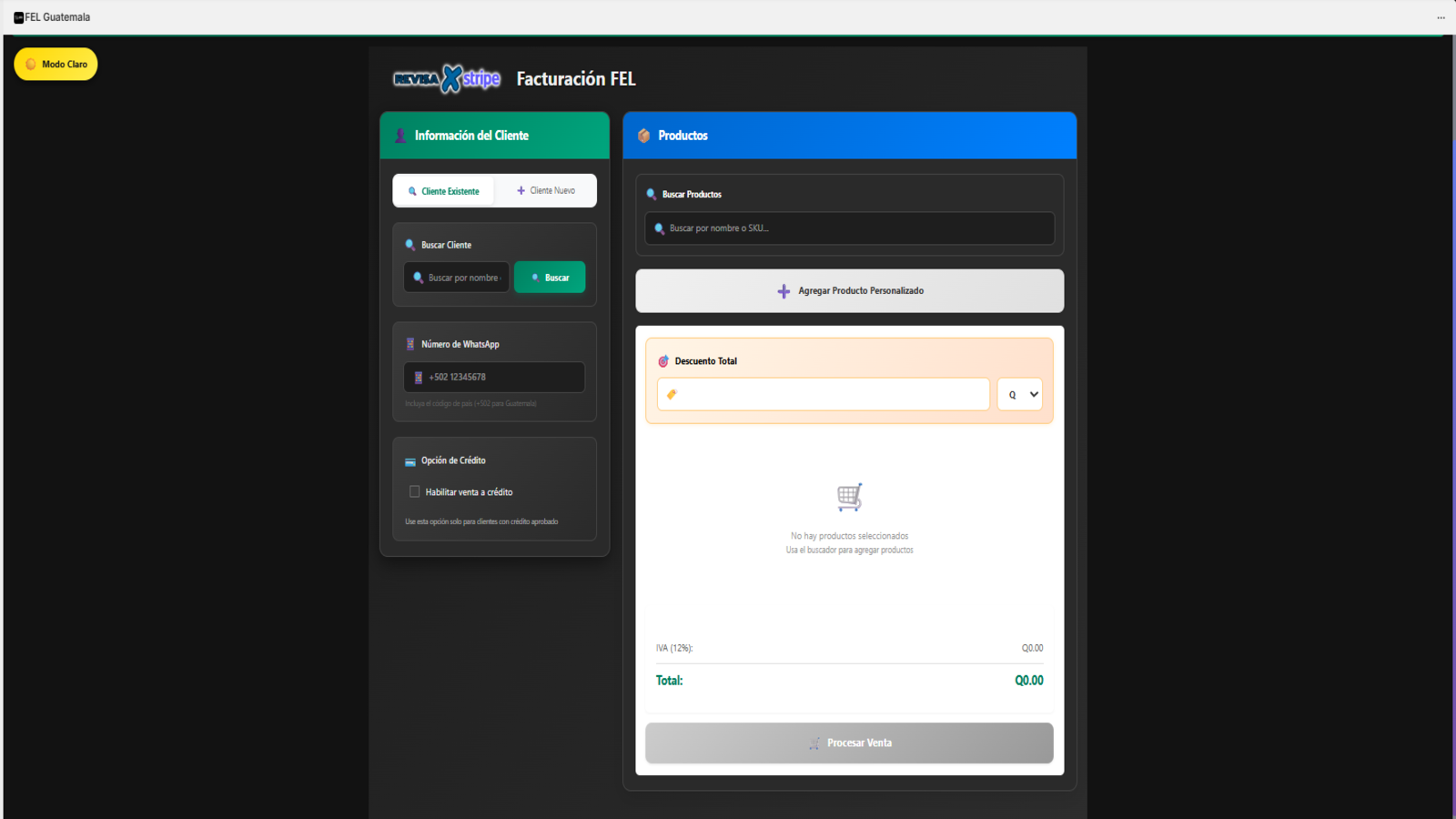Click the credit card icon beside Opción de Crédito
The width and height of the screenshot is (1456, 819).
(x=410, y=461)
